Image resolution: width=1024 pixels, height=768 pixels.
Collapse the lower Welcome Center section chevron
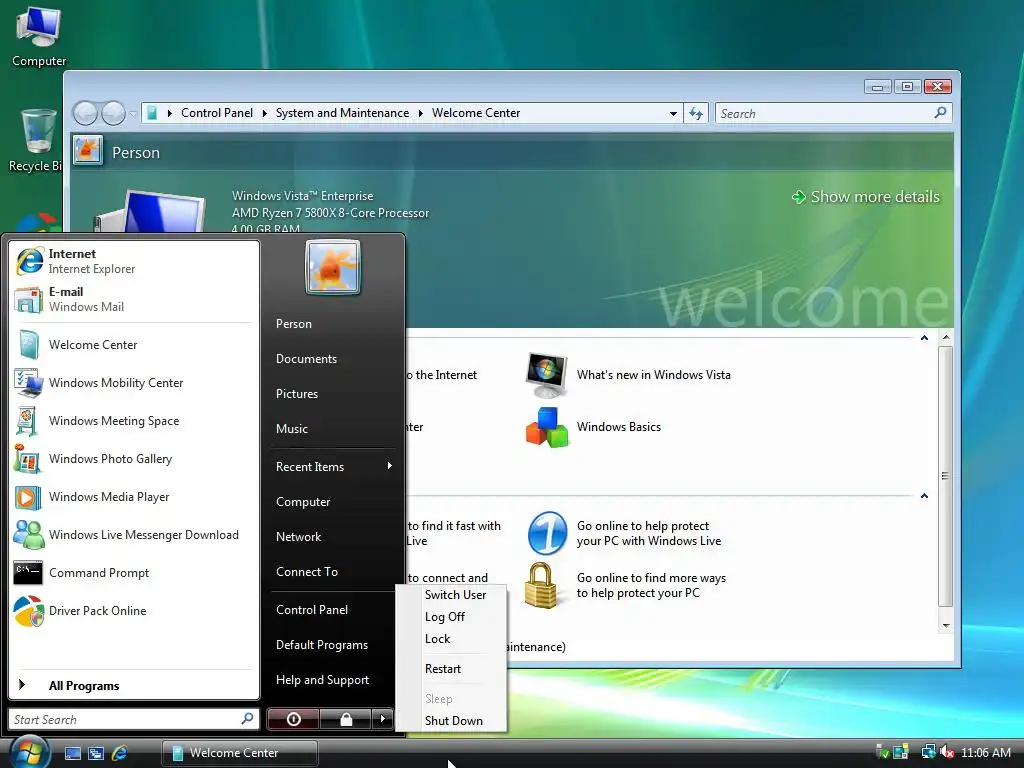[x=924, y=496]
